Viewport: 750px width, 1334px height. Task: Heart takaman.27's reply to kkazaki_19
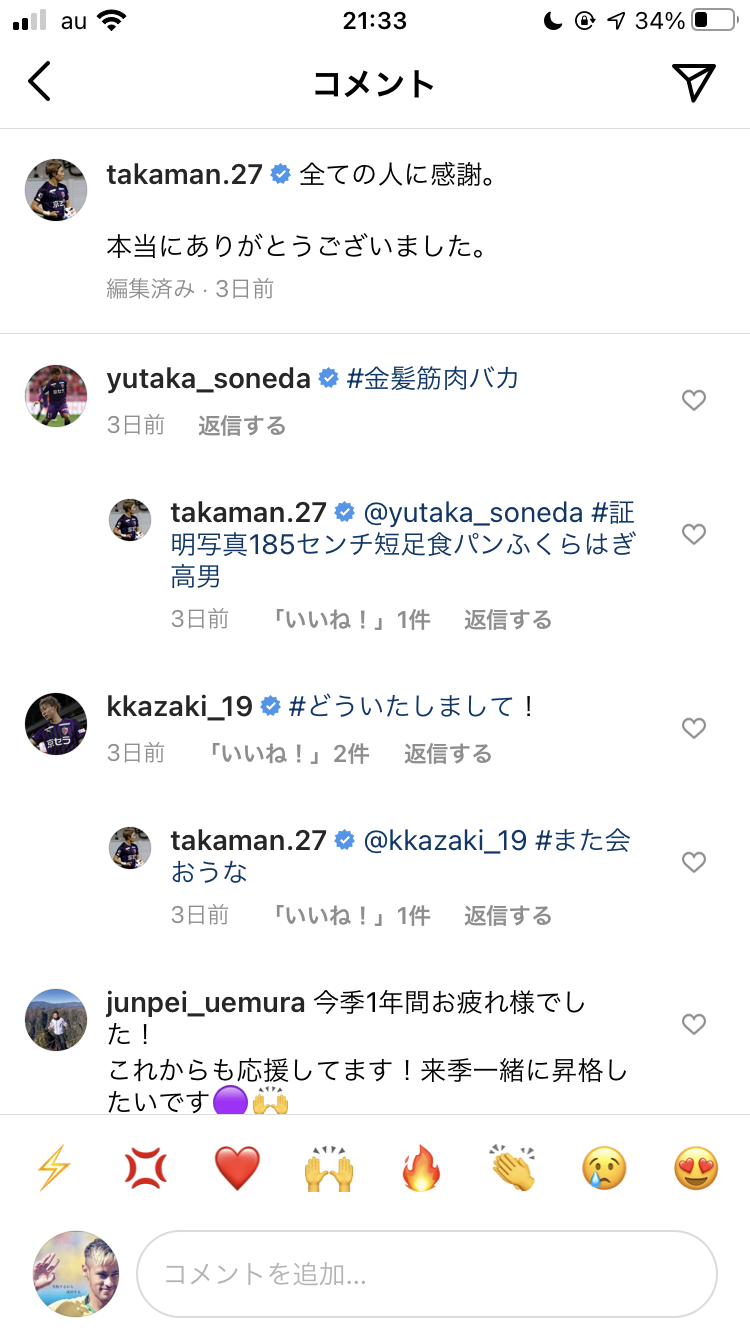pyautogui.click(x=693, y=862)
